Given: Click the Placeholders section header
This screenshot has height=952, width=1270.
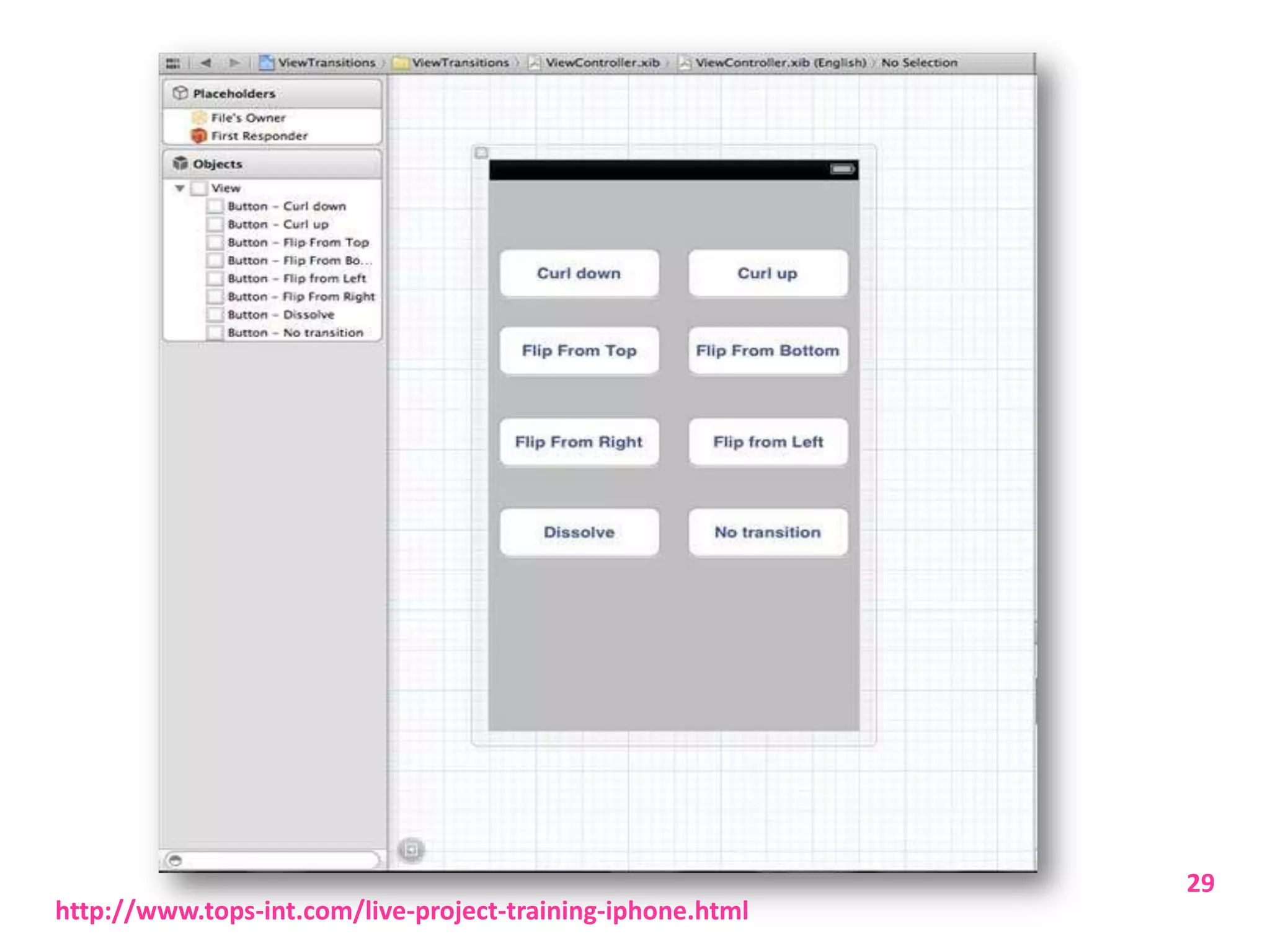Looking at the screenshot, I should [272, 94].
